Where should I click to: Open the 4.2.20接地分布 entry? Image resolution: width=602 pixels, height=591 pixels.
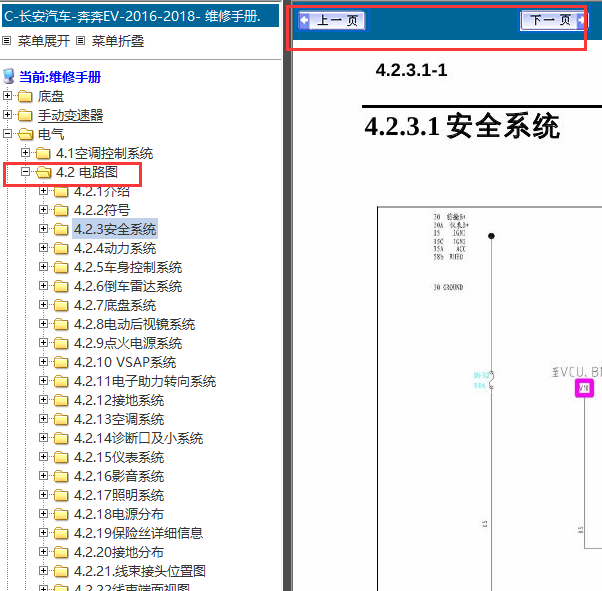(x=119, y=552)
